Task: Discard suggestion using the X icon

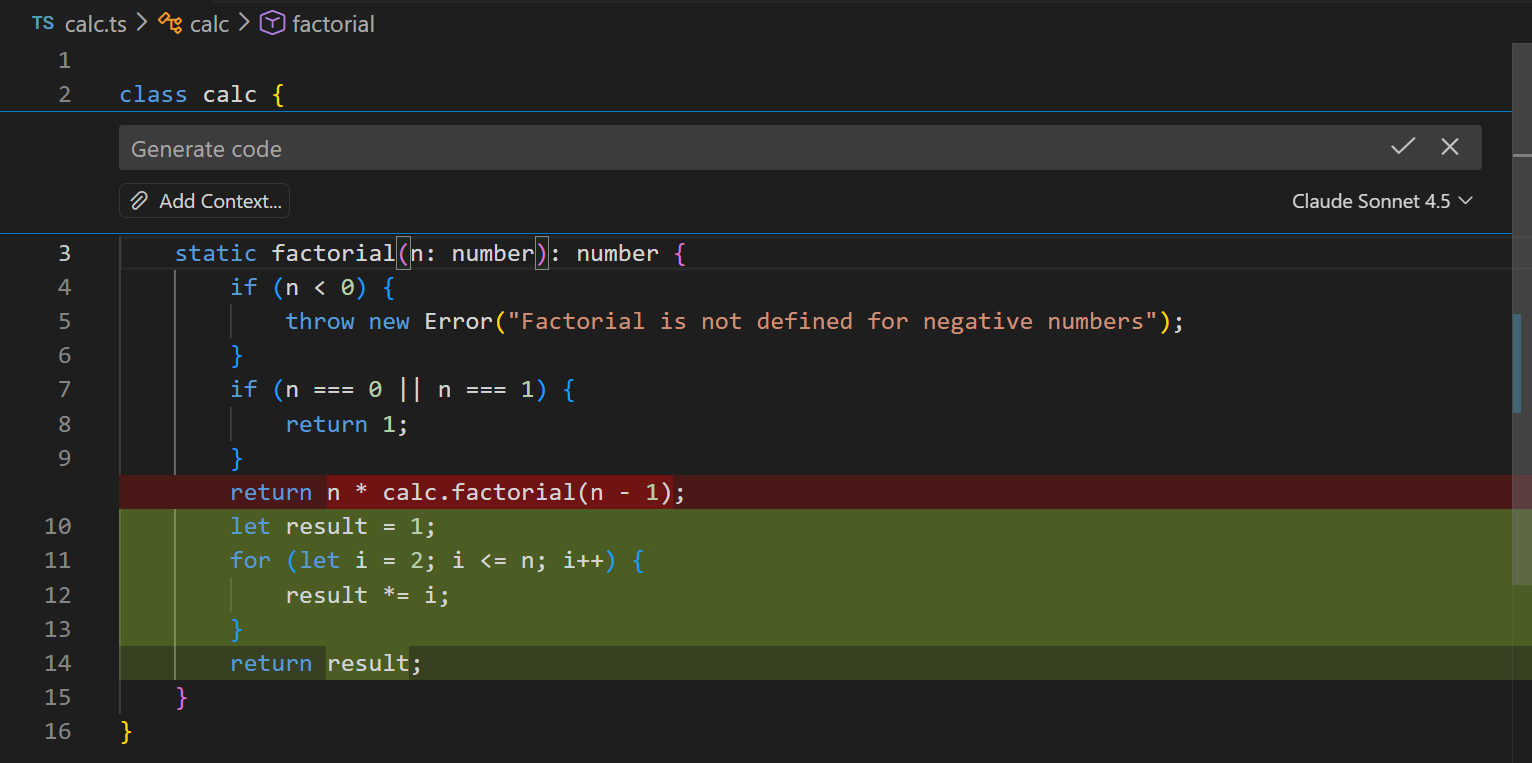Action: tap(1450, 146)
